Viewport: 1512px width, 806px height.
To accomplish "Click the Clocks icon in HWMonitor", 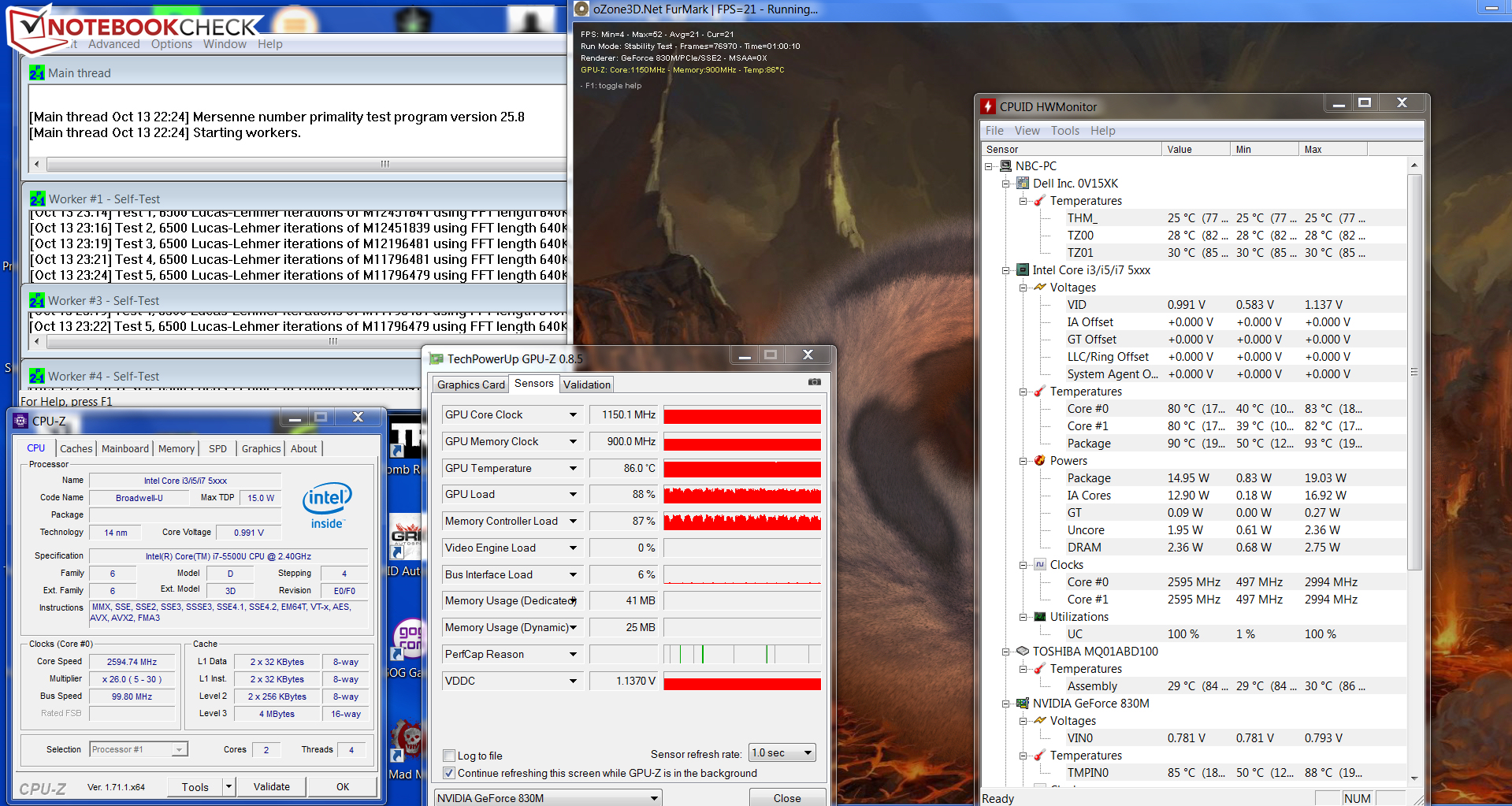I will [1040, 564].
